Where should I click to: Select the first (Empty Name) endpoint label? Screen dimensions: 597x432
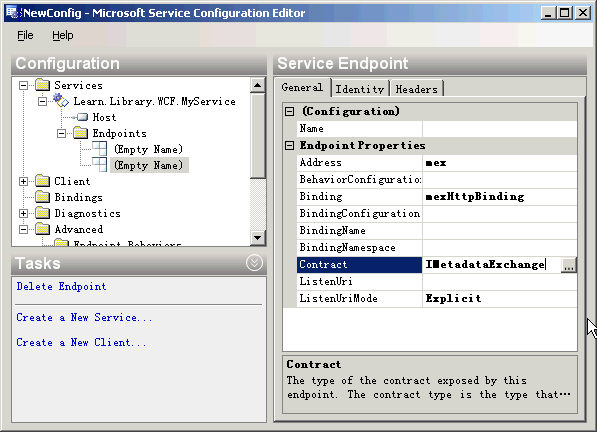coord(148,149)
